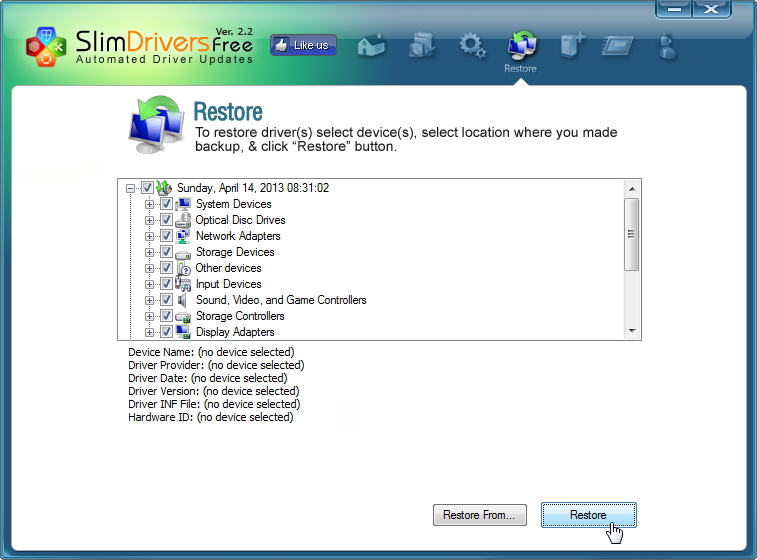Close the SlimDrivers window
757x560 pixels.
click(712, 9)
